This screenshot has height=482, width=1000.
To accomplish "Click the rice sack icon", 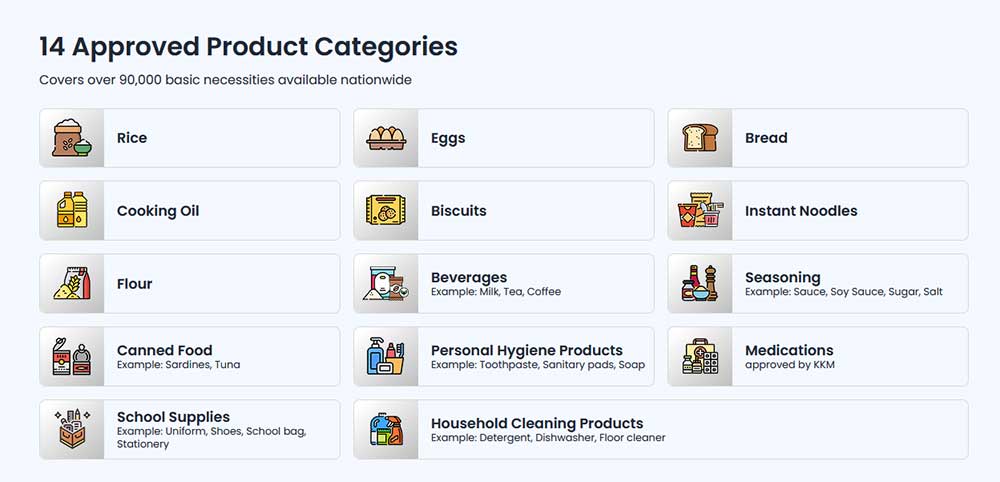I will (71, 138).
